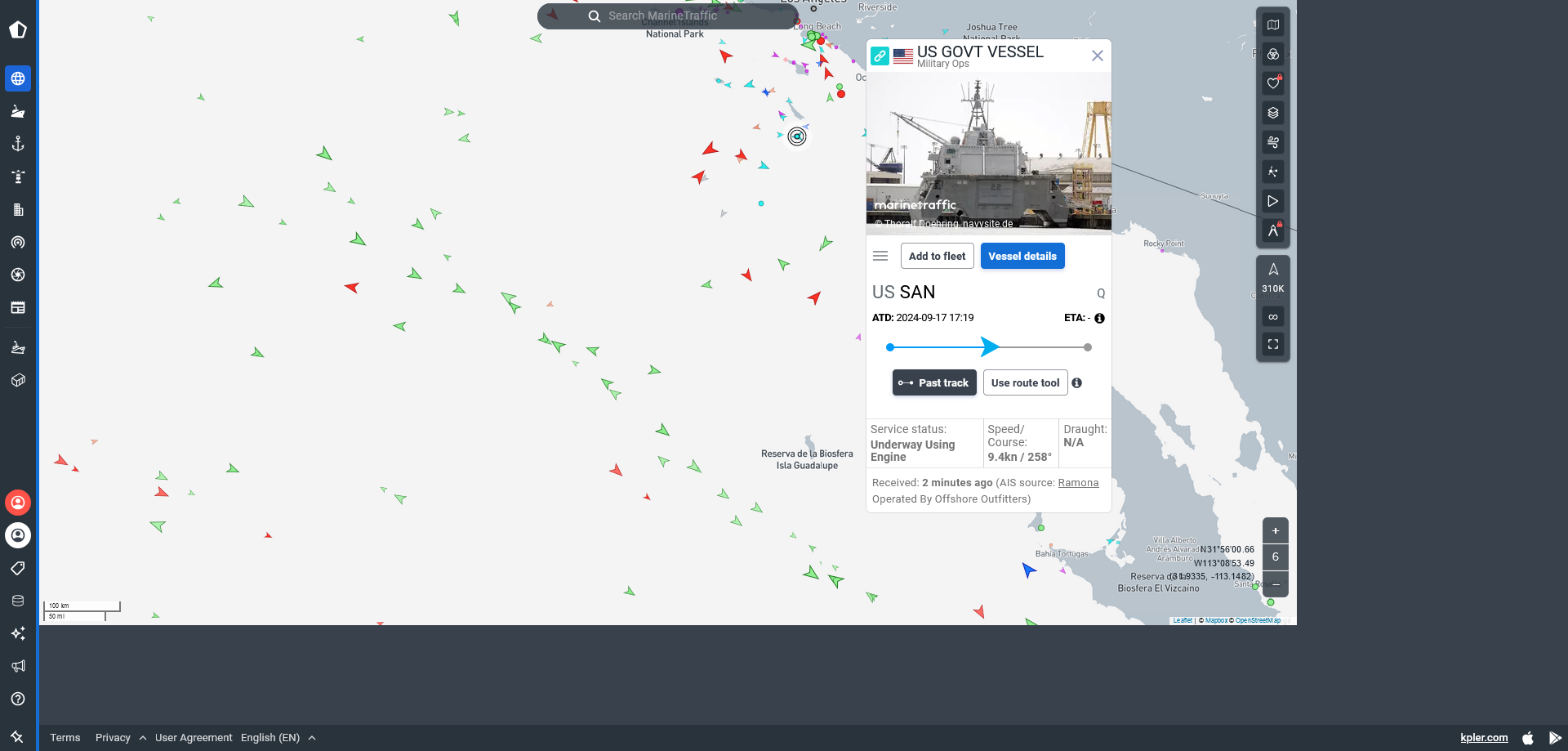Expand the Privacy footer menu
Screen dimensions: 1568x751
121,738
